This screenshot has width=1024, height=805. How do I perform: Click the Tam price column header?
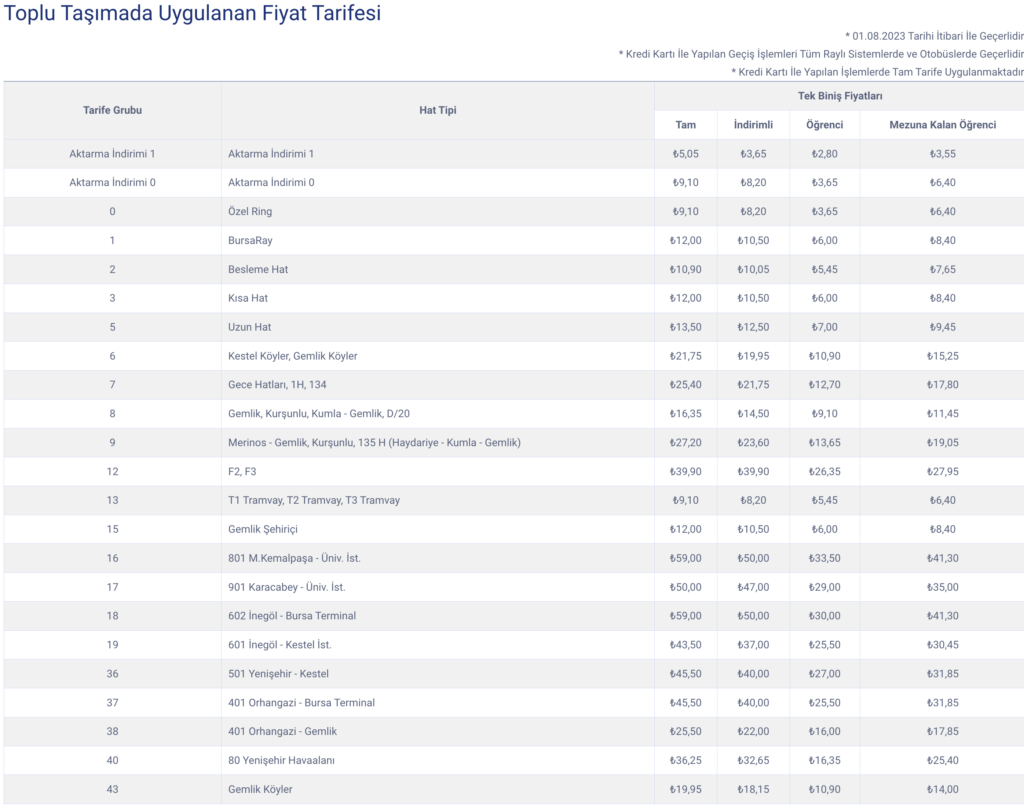click(x=685, y=125)
